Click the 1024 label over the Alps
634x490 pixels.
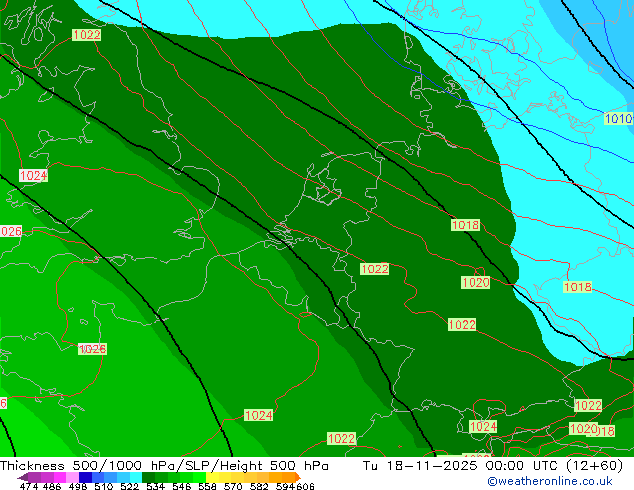coord(483,427)
